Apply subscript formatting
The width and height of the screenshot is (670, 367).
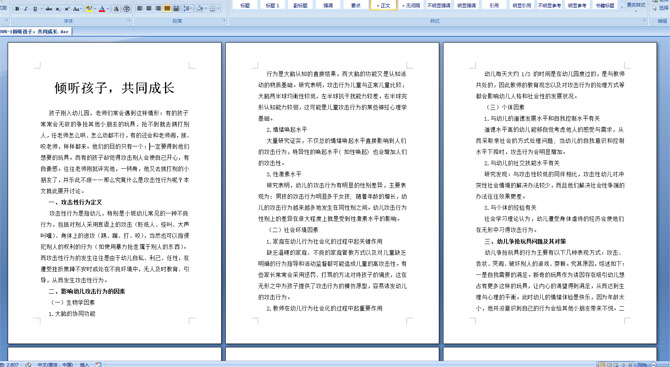58,9
